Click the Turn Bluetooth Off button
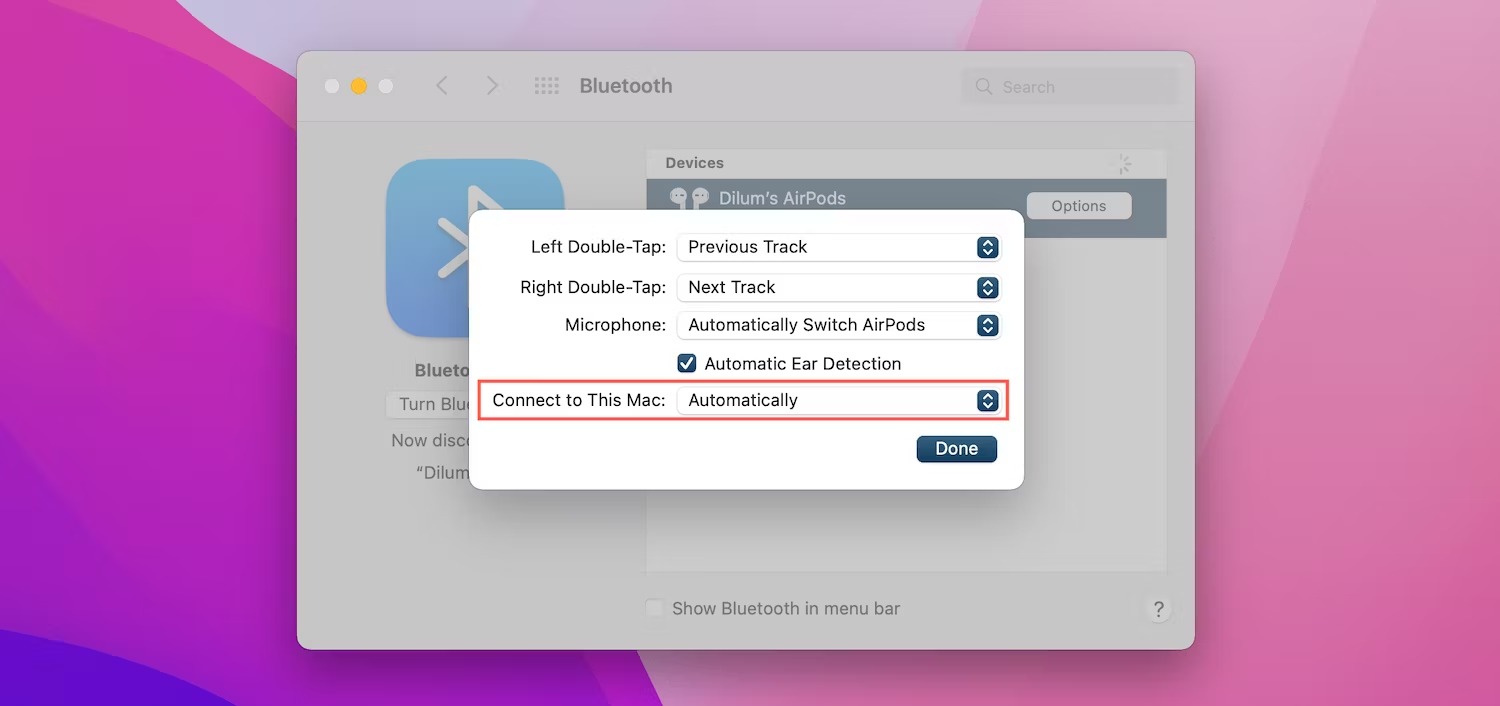This screenshot has width=1500, height=706. pos(428,404)
